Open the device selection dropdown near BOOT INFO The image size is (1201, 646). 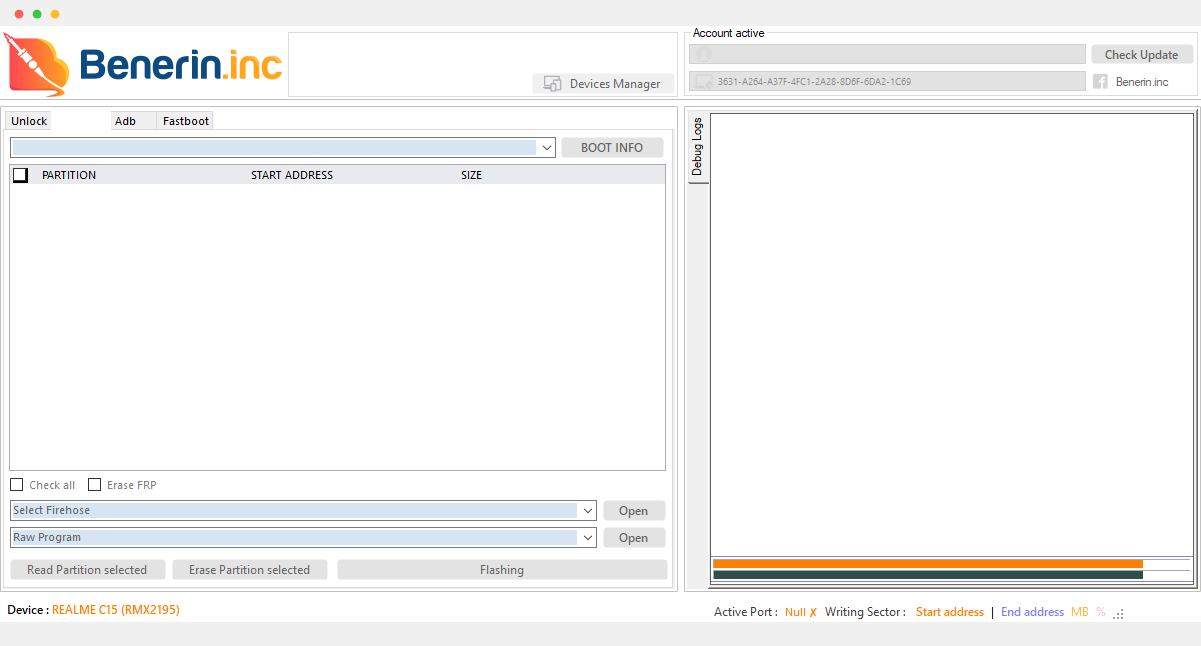(546, 147)
